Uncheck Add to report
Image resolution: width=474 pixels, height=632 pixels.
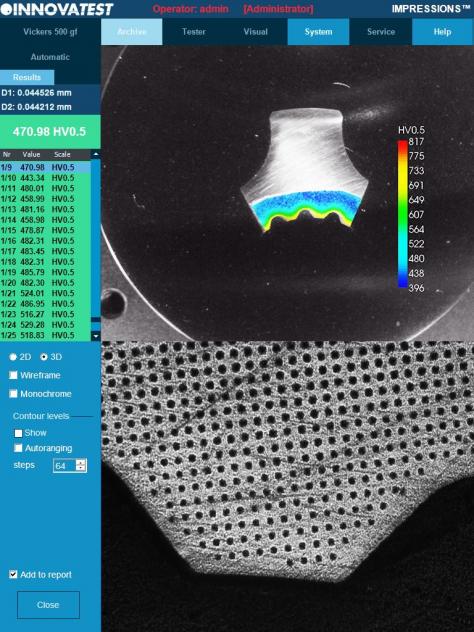[x=13, y=574]
